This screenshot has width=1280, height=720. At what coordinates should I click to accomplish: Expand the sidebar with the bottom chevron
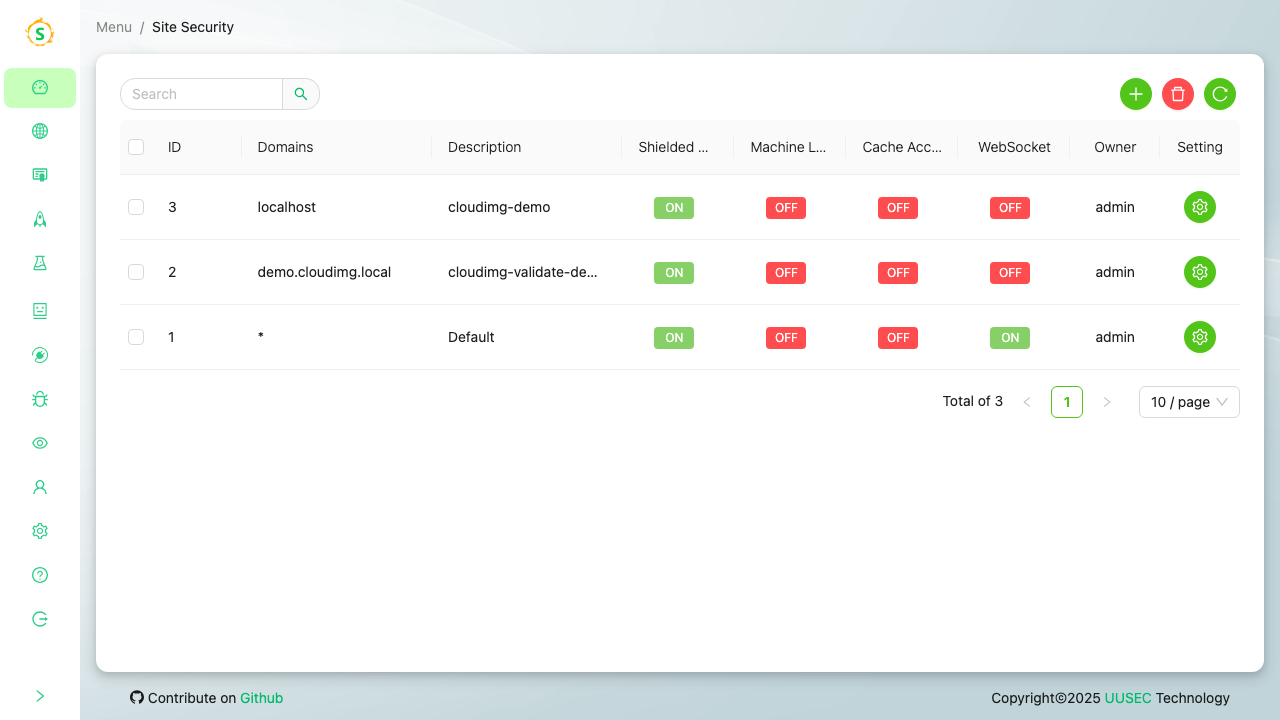(x=40, y=696)
